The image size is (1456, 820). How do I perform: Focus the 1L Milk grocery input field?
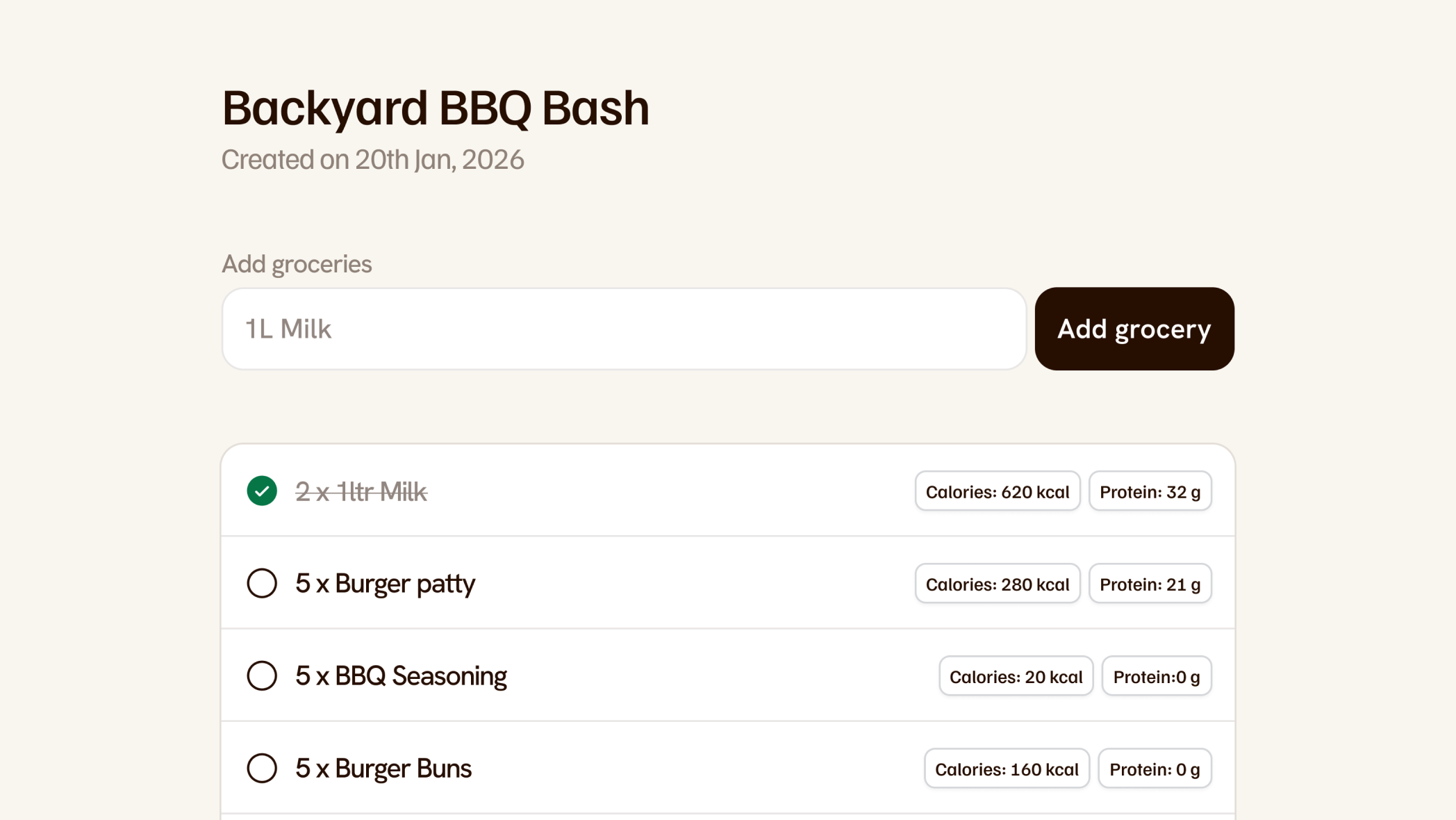(x=623, y=329)
